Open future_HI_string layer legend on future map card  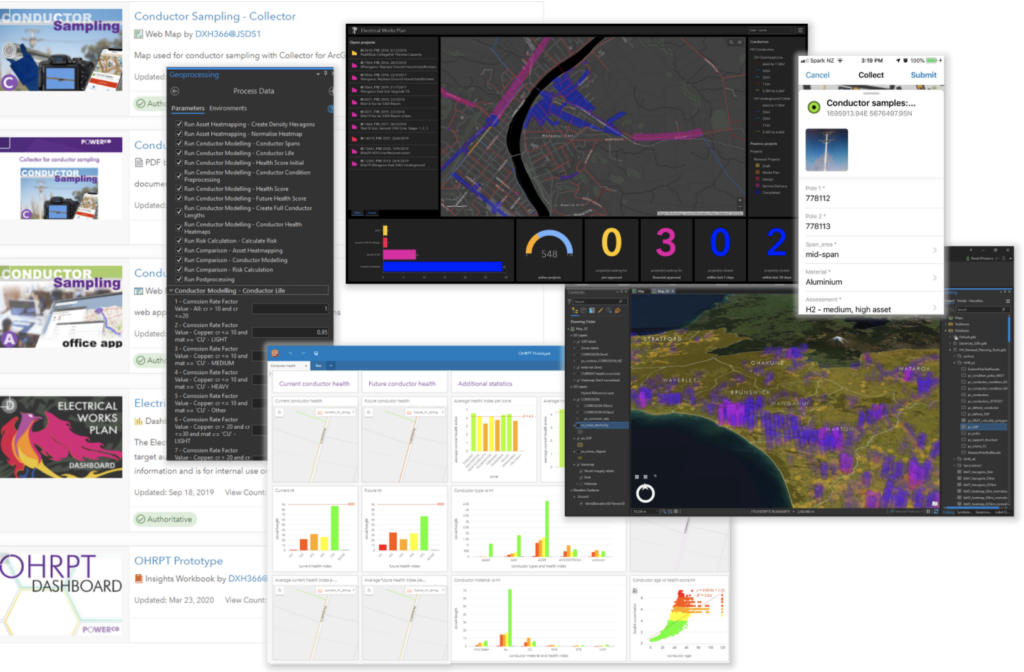[426, 412]
